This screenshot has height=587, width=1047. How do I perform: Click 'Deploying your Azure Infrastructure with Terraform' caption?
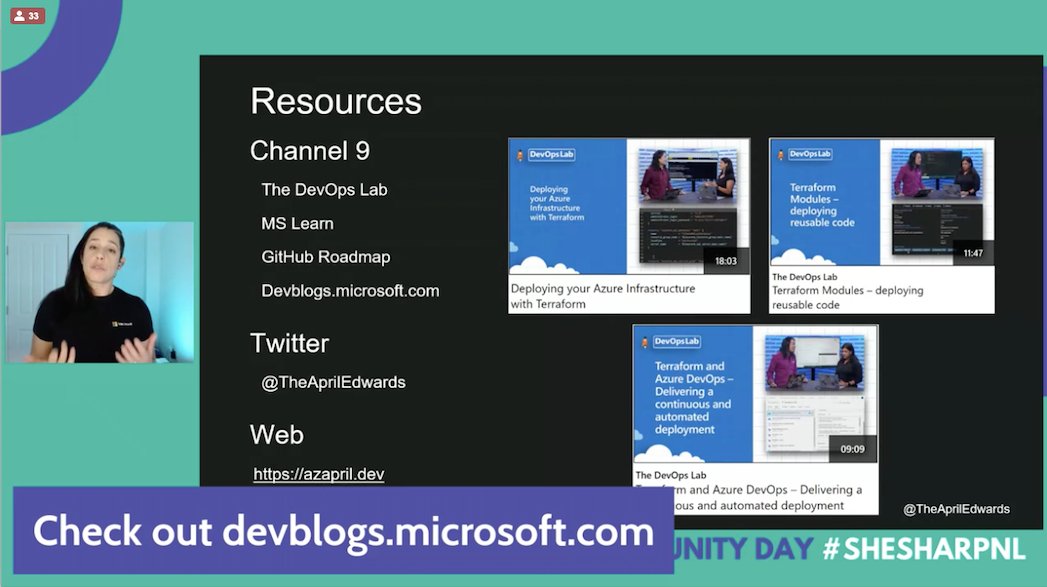(603, 296)
